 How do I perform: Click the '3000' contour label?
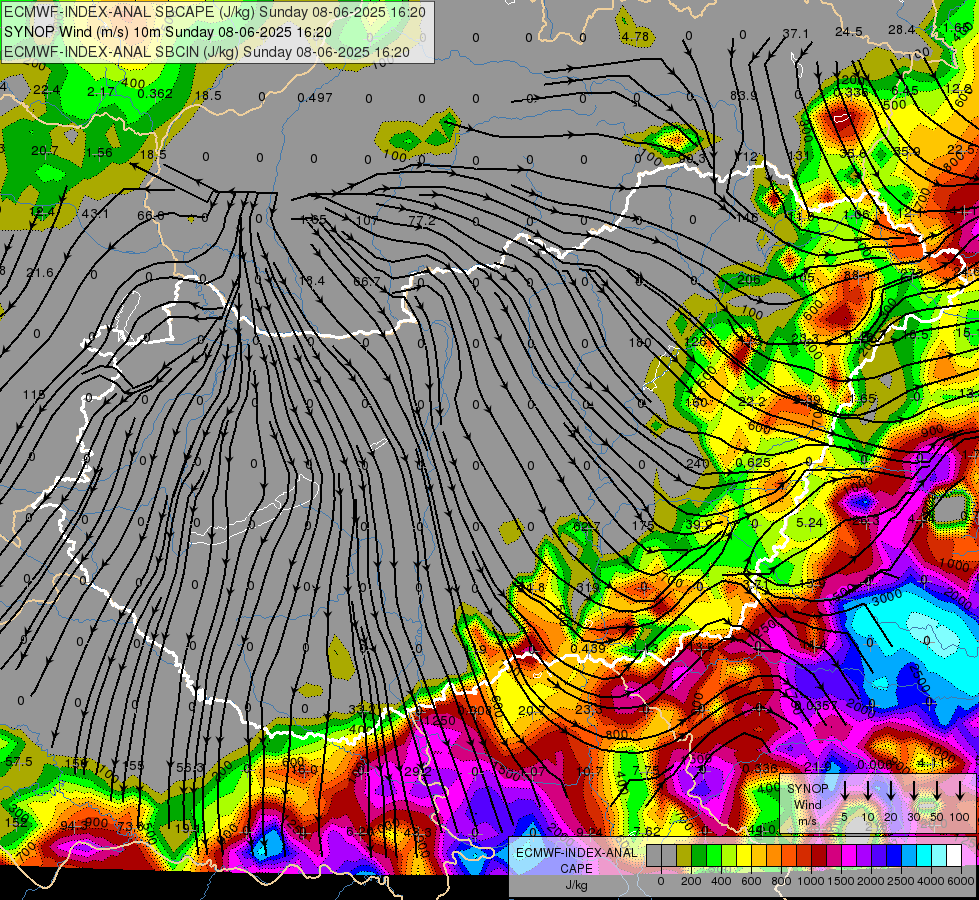(887, 598)
